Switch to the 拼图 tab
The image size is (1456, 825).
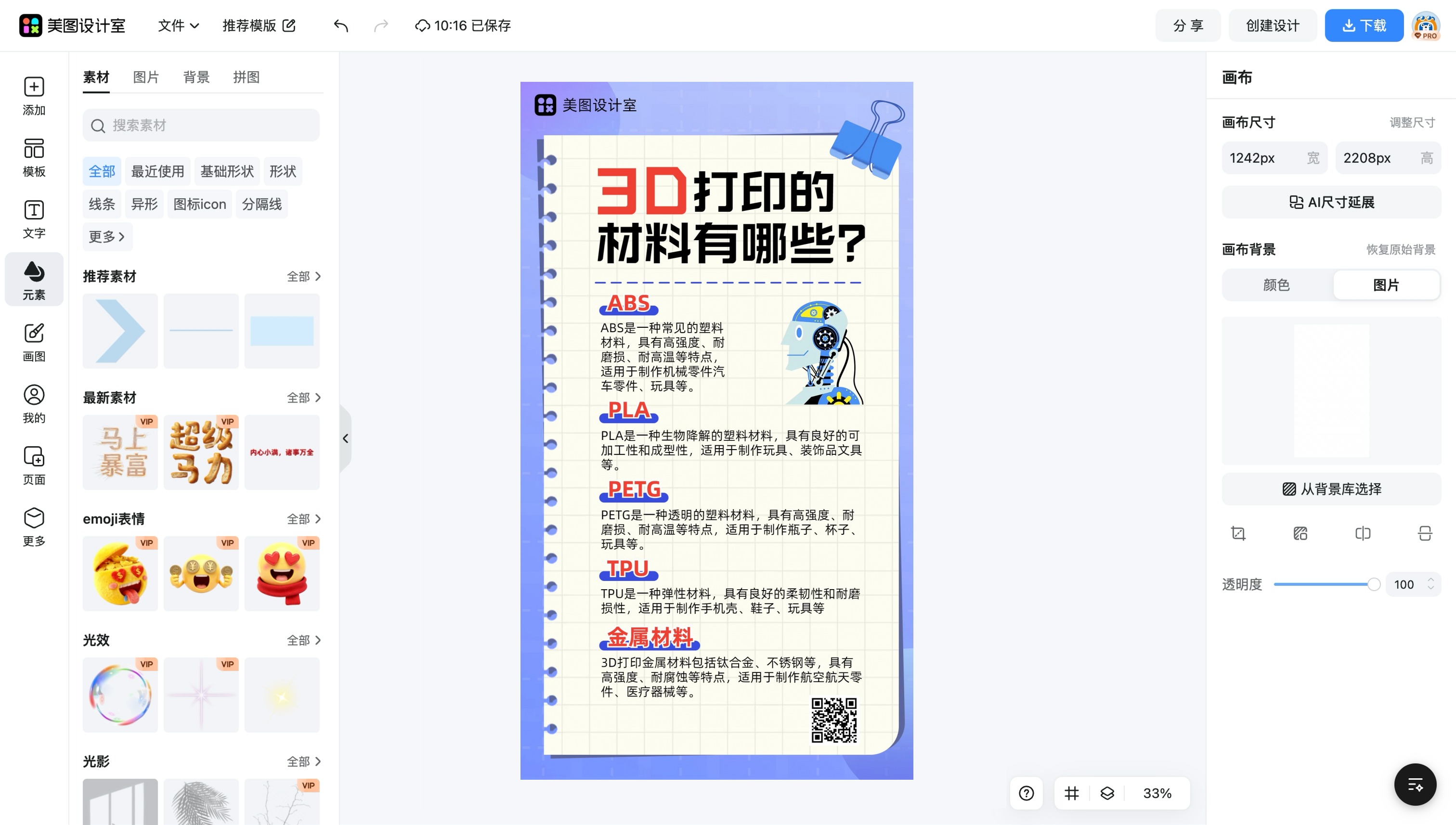(x=247, y=77)
